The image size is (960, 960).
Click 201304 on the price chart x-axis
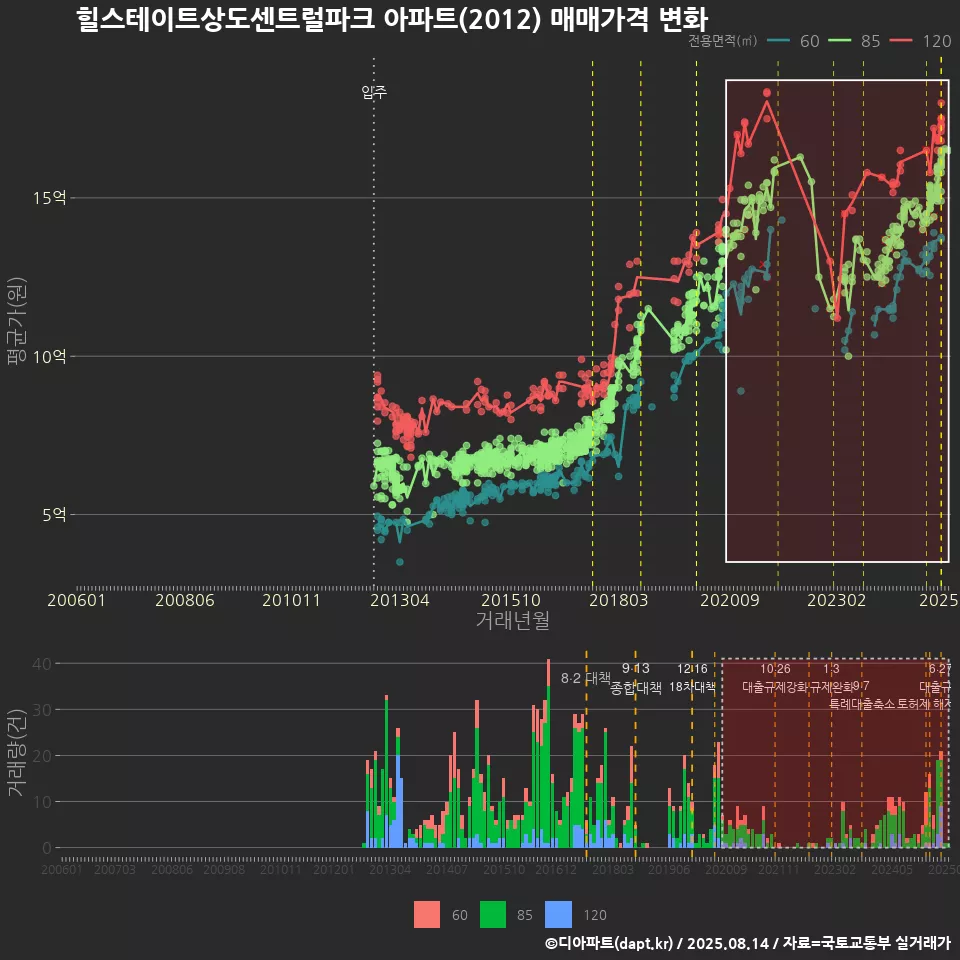(400, 600)
